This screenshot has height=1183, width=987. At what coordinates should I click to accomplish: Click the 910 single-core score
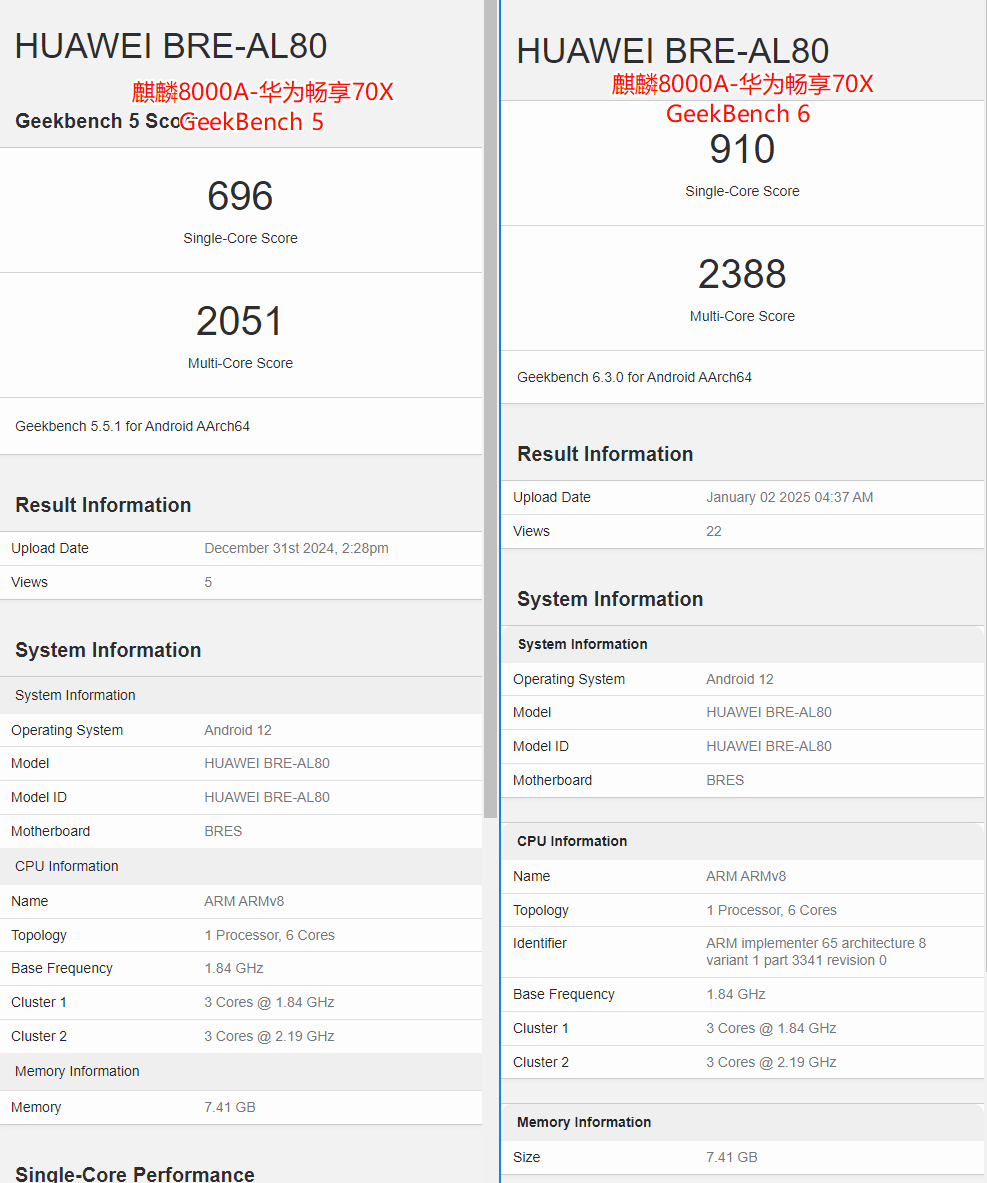click(x=742, y=149)
